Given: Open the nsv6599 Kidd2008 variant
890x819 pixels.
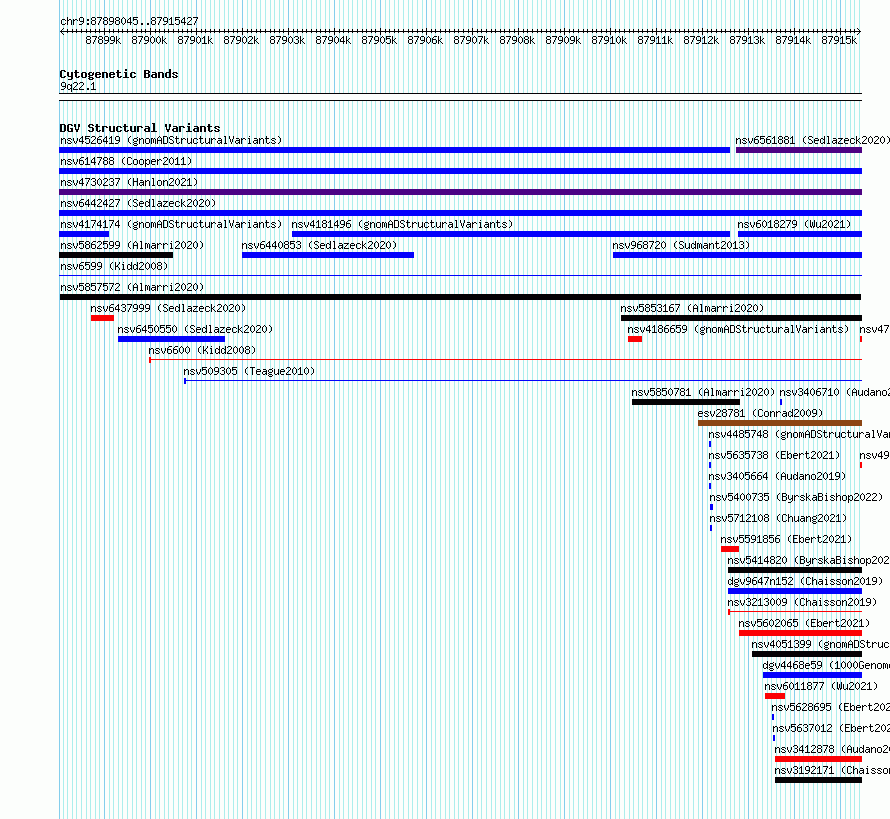Looking at the screenshot, I should [114, 266].
